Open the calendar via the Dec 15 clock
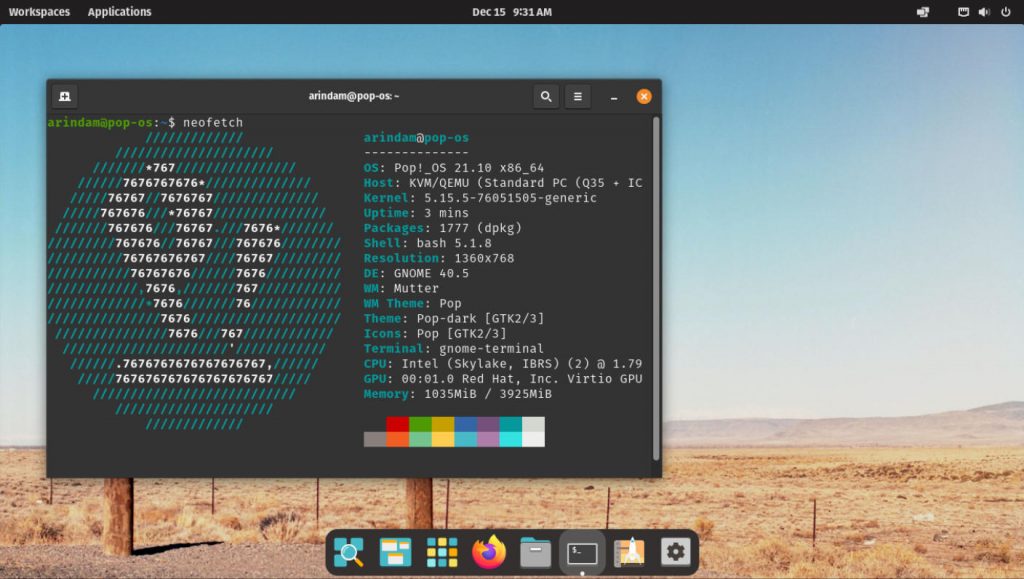Image resolution: width=1024 pixels, height=579 pixels. (x=512, y=12)
